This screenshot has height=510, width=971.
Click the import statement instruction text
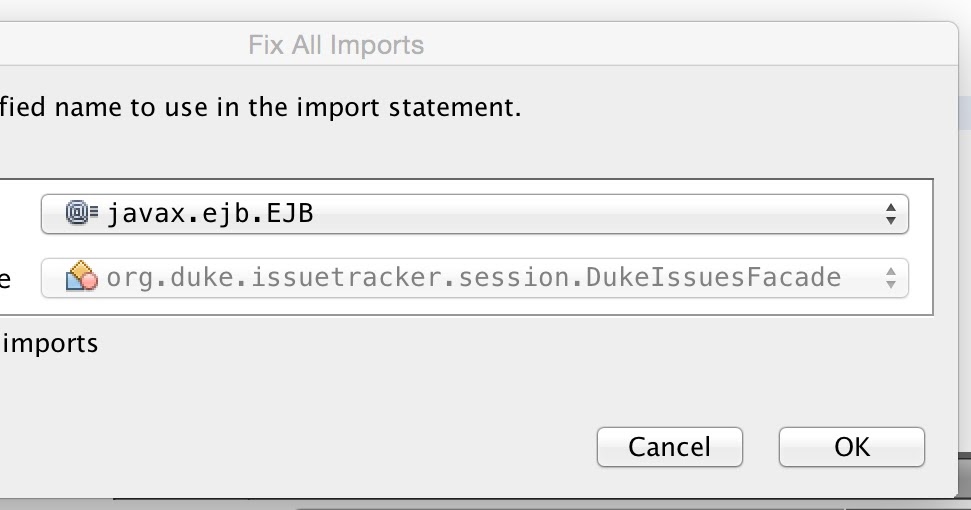[x=260, y=108]
